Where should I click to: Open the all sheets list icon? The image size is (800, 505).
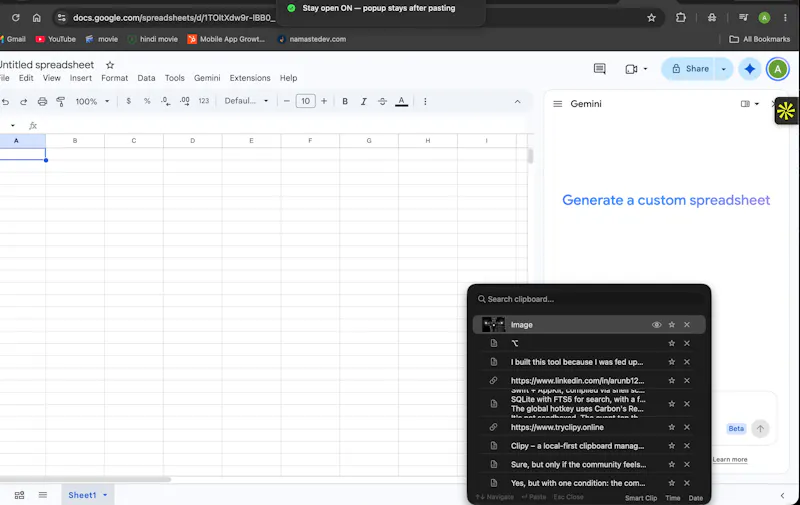pos(43,495)
